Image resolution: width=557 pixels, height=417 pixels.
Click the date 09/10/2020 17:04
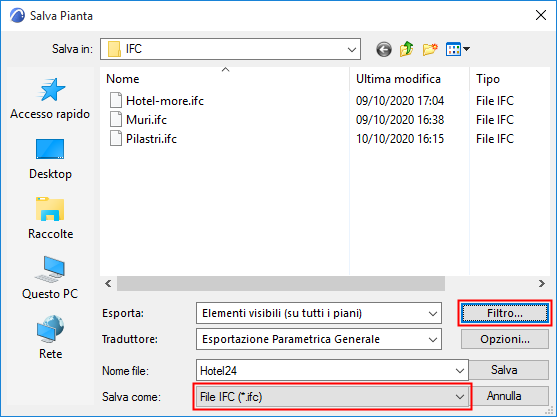point(400,101)
